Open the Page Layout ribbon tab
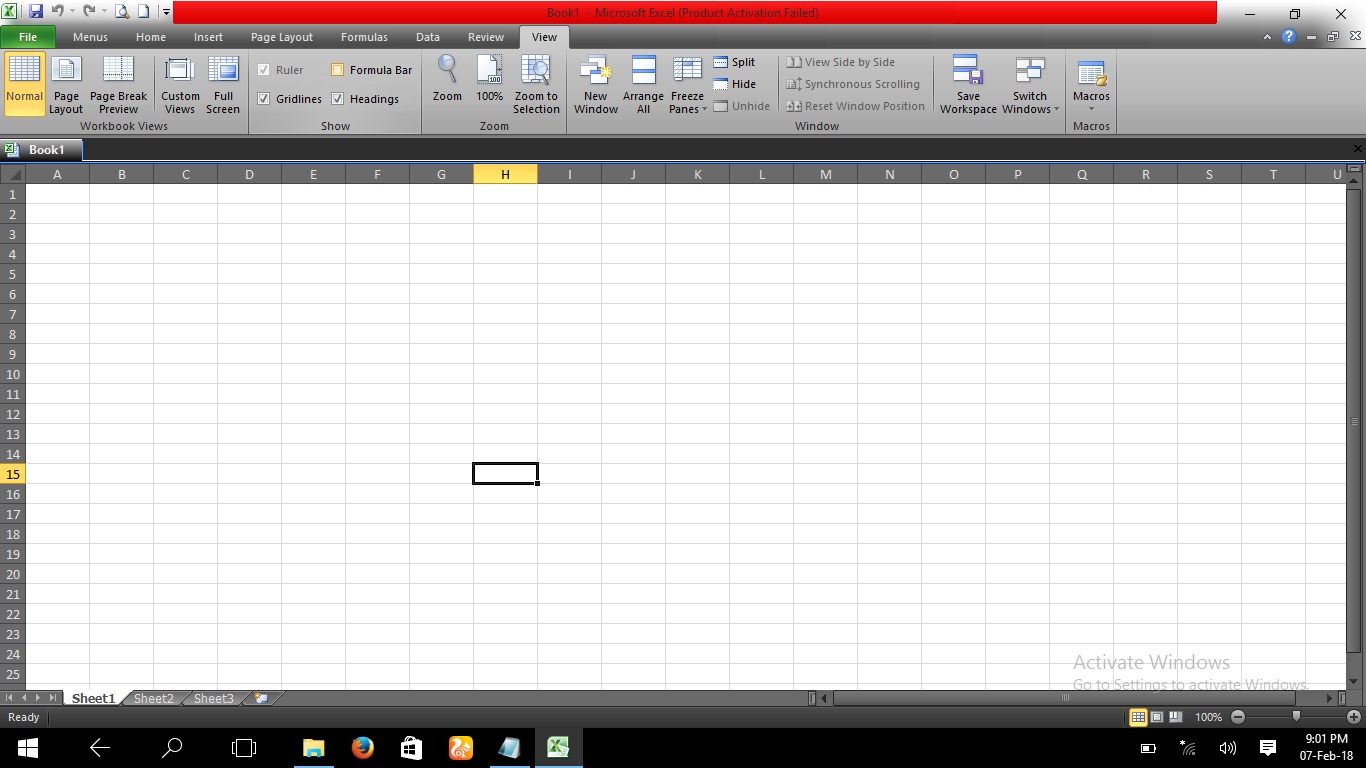The height and width of the screenshot is (768, 1366). (282, 37)
